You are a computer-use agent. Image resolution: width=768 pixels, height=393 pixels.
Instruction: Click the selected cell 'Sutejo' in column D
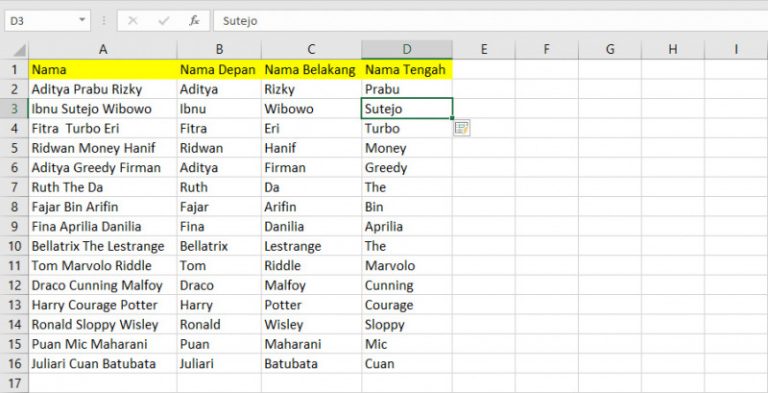407,109
